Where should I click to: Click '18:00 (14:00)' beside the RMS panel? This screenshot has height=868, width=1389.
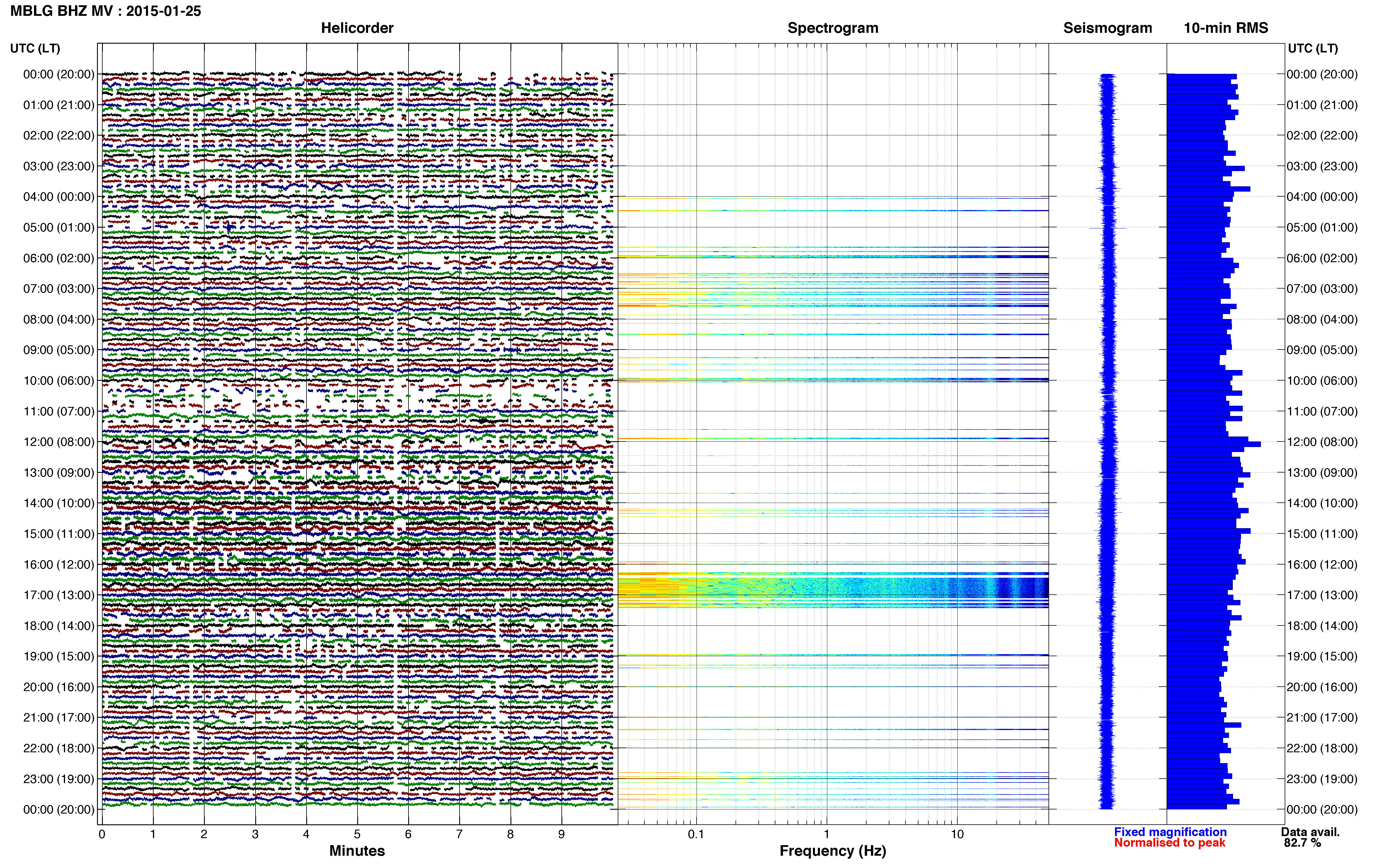point(1322,626)
